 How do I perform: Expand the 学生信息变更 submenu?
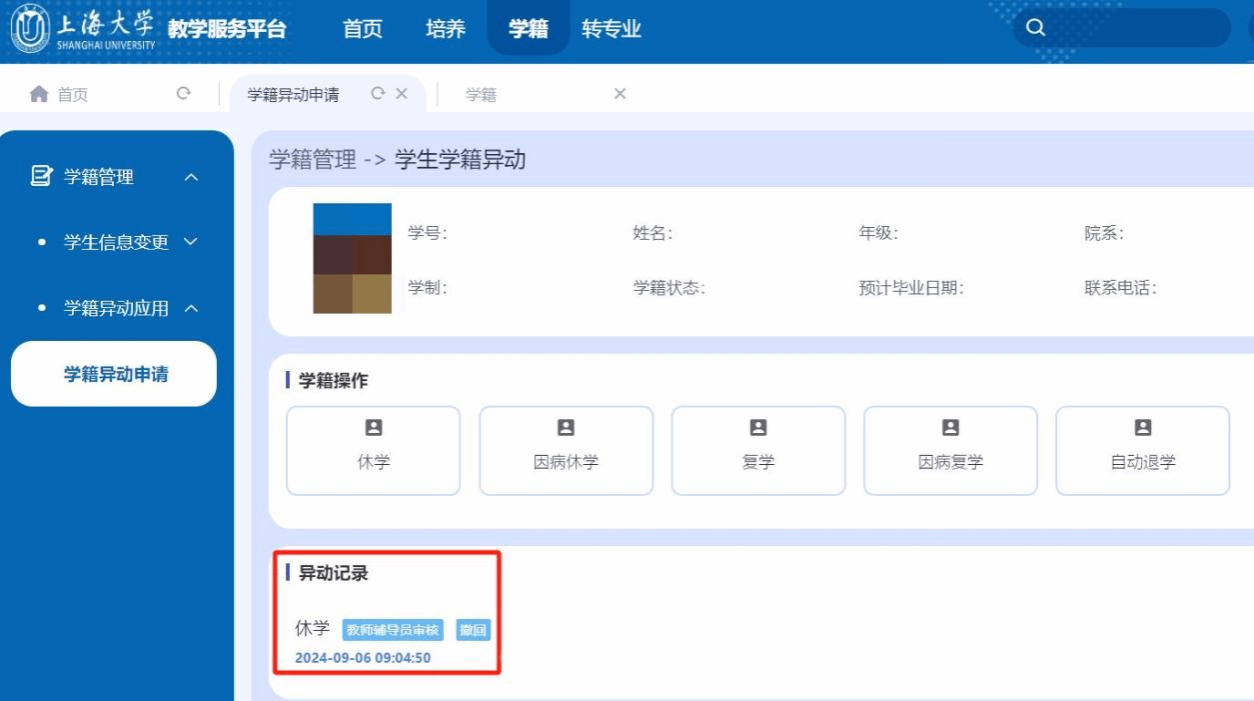pos(191,242)
